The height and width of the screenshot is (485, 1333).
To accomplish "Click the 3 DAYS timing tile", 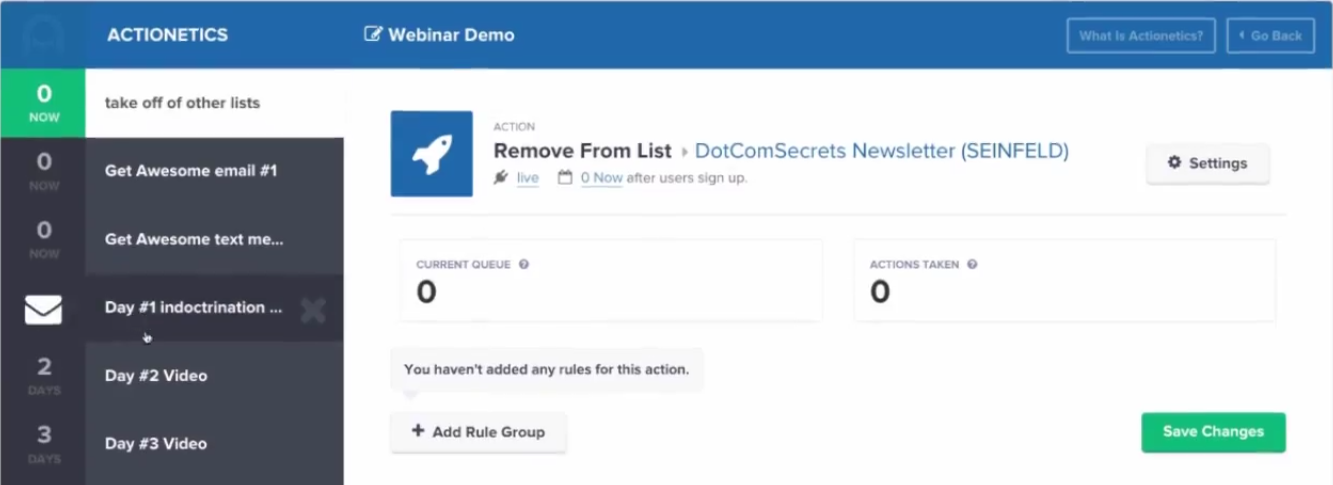I will click(43, 444).
